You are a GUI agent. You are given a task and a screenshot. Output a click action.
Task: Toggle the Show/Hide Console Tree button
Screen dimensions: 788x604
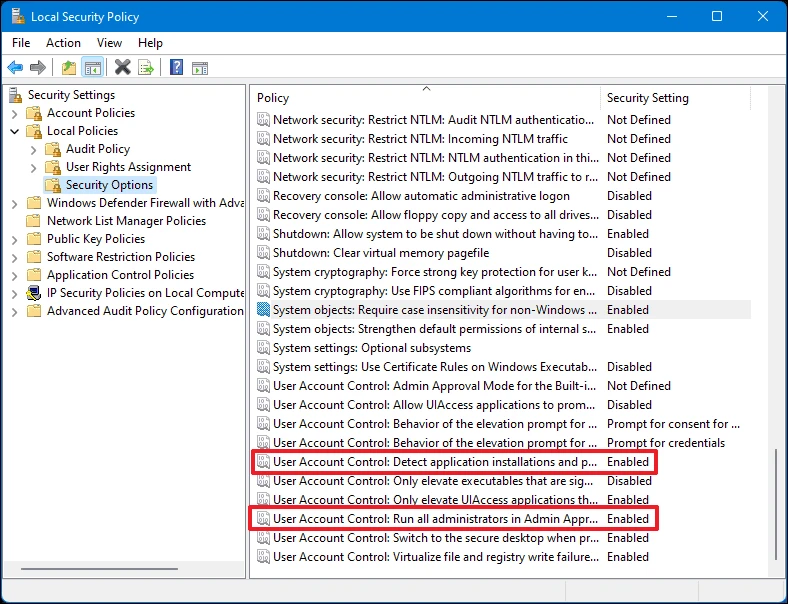pos(92,68)
